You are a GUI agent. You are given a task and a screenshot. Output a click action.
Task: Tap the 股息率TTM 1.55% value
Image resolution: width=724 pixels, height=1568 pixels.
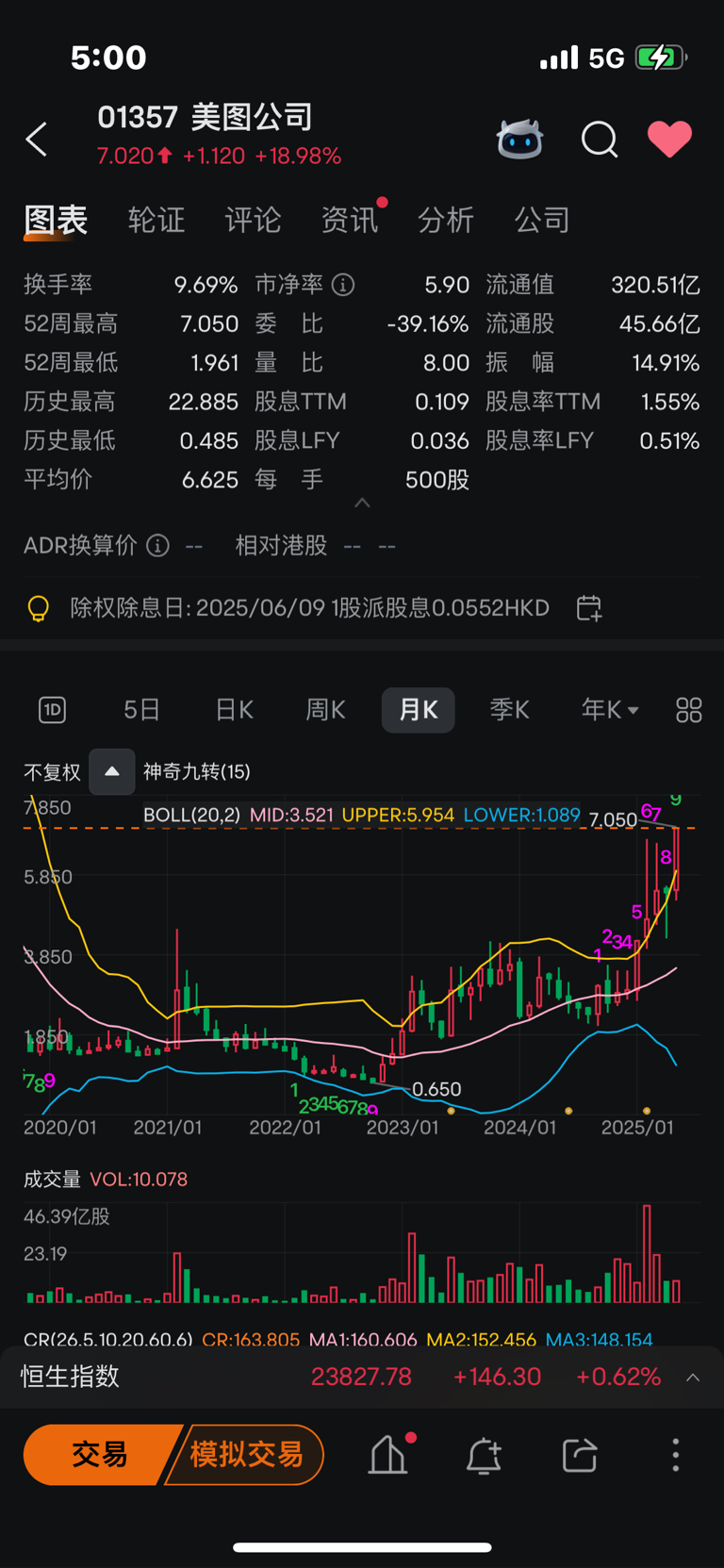(670, 402)
